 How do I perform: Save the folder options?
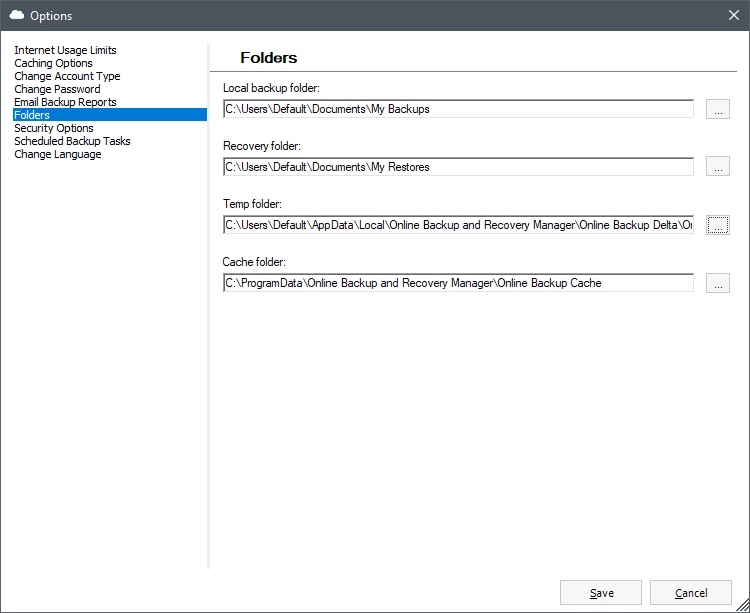[x=601, y=593]
